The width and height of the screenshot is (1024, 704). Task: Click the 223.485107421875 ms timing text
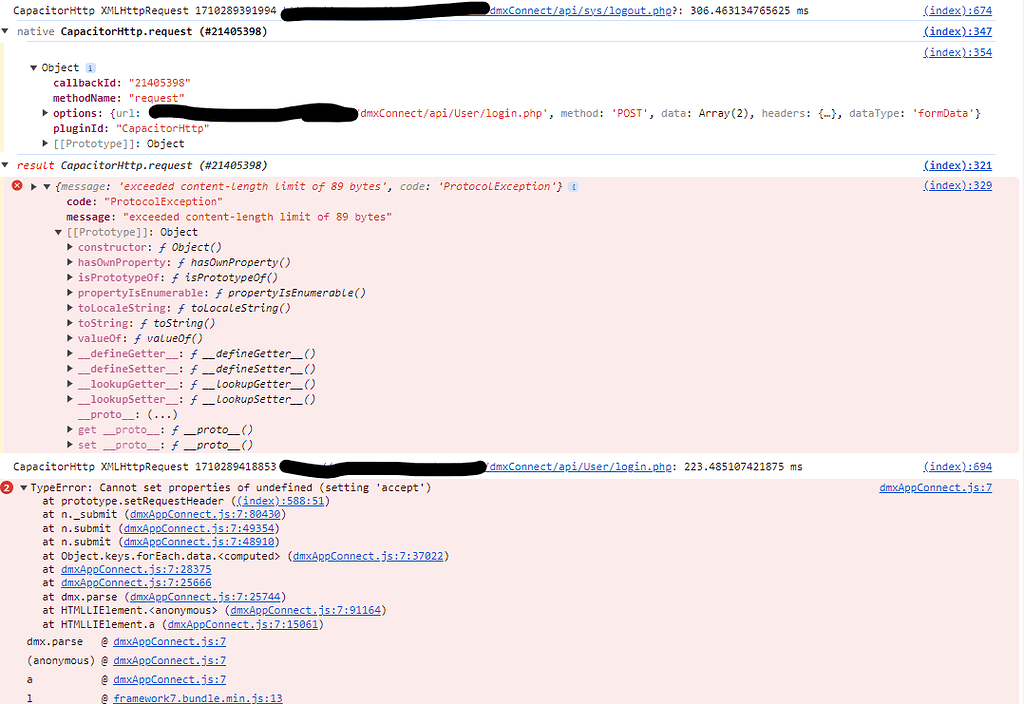click(743, 467)
